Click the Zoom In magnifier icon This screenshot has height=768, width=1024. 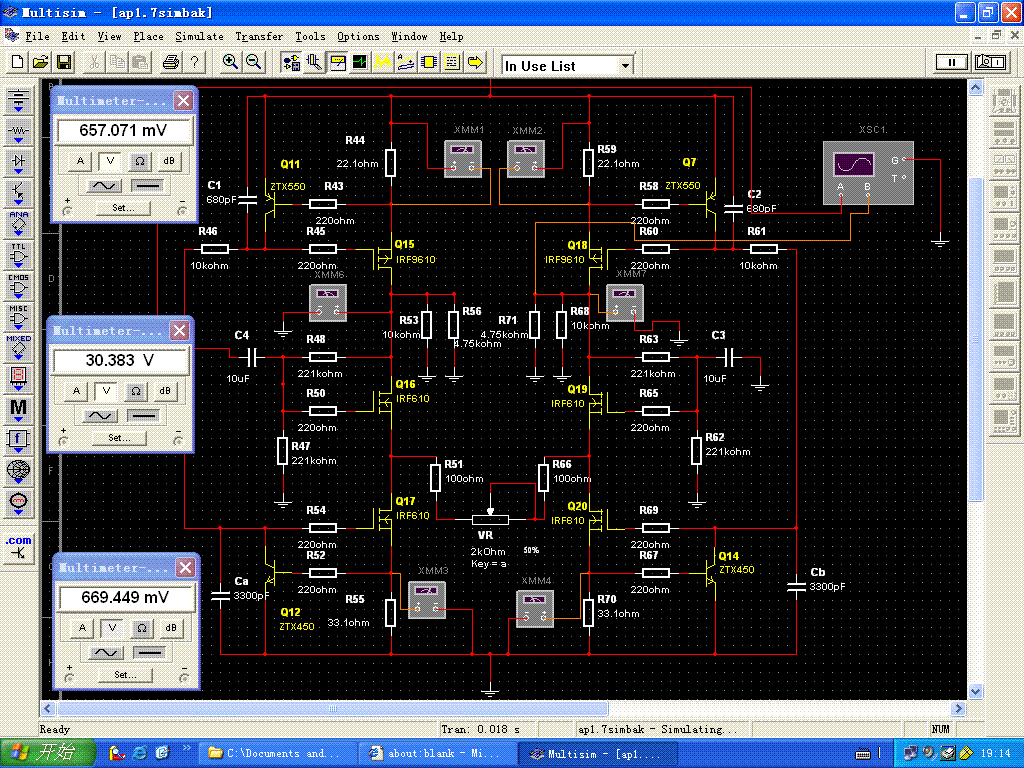coord(230,62)
